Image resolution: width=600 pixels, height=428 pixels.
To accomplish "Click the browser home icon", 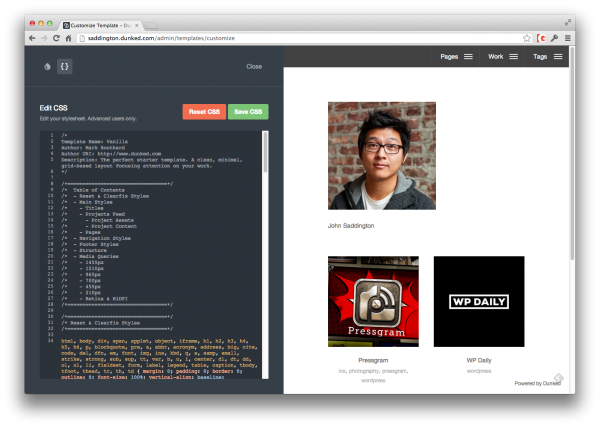I will click(x=68, y=38).
